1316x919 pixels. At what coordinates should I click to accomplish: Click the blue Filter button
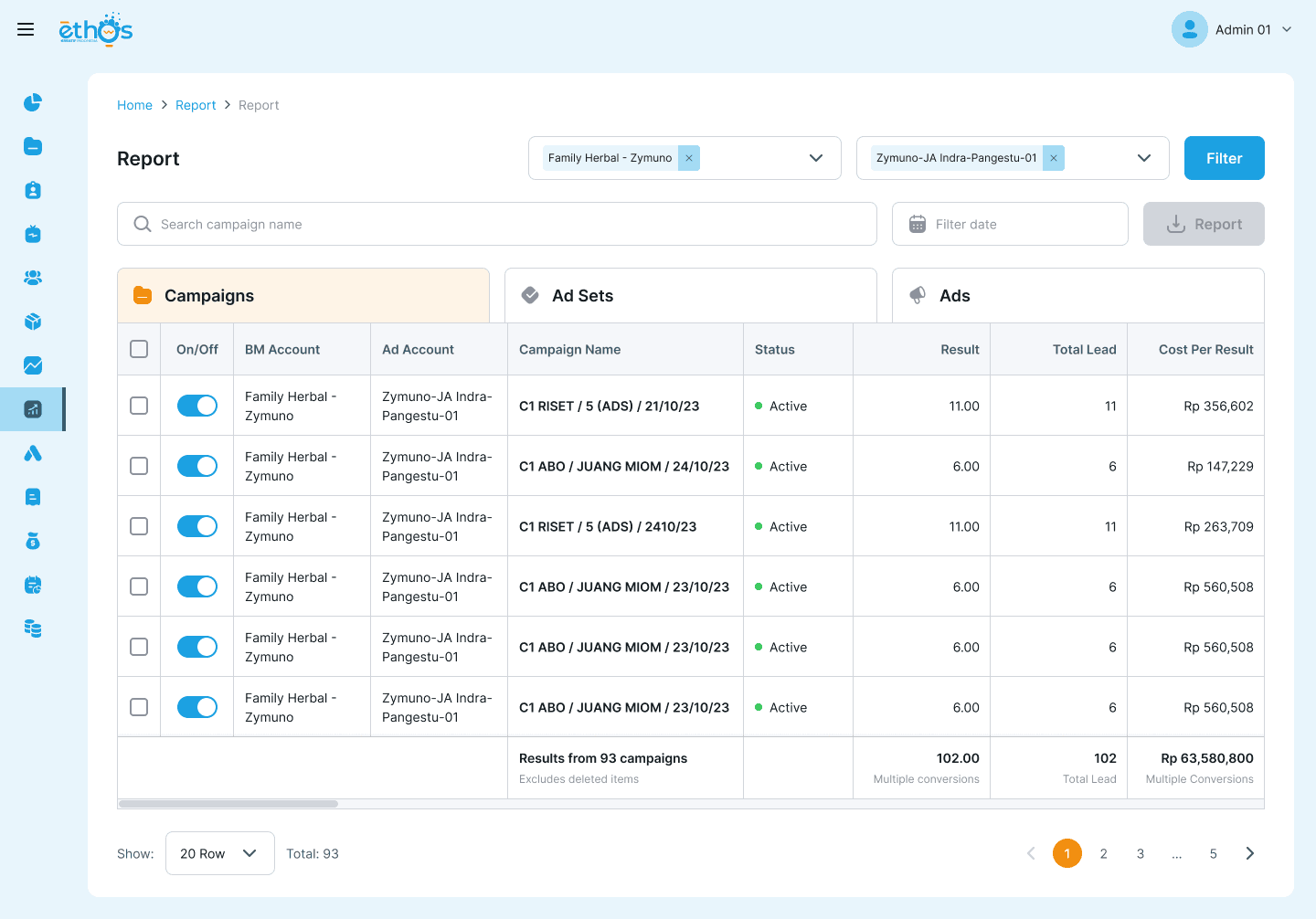click(1225, 158)
